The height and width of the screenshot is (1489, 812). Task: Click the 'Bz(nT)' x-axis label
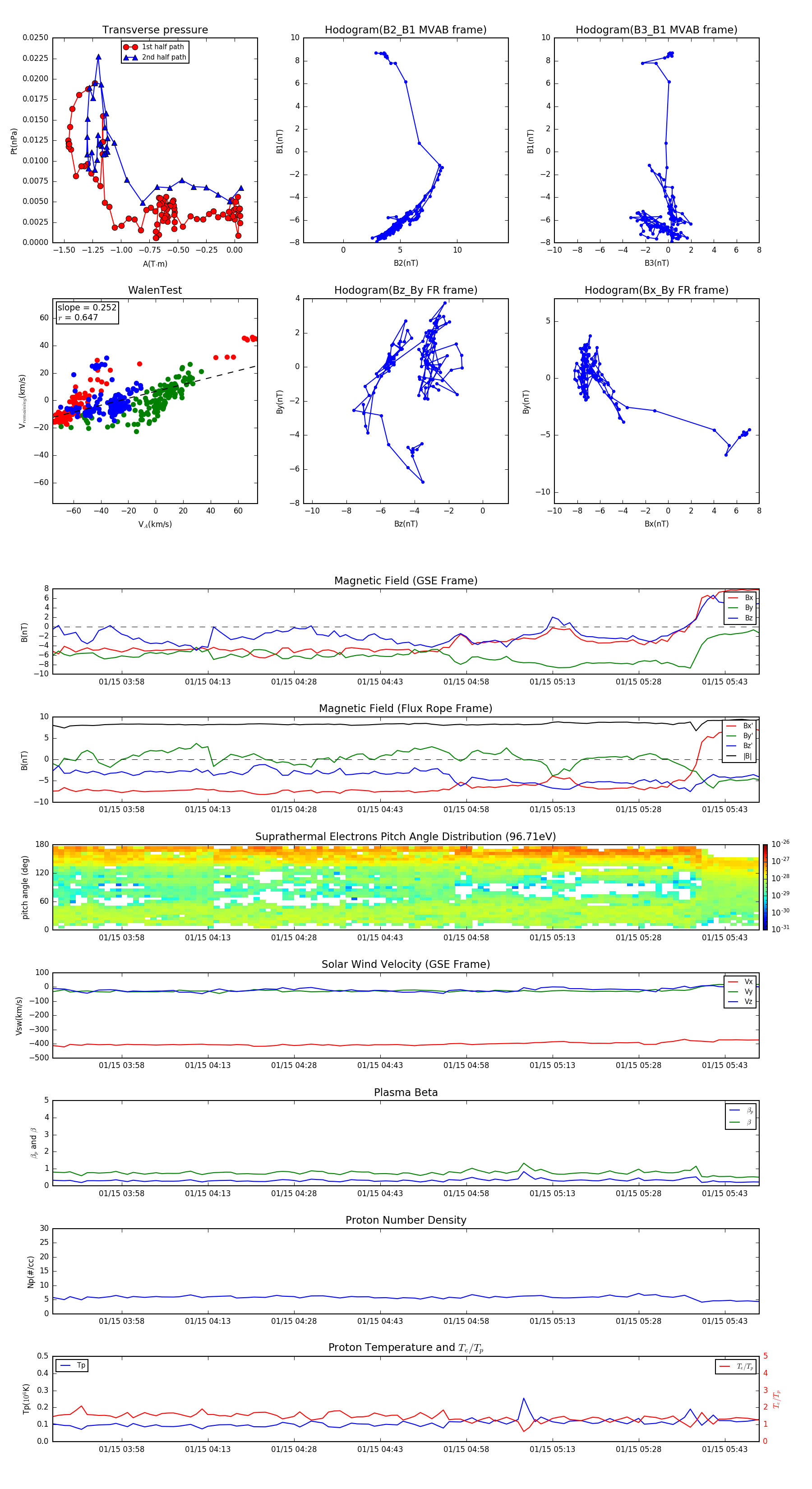(x=406, y=524)
